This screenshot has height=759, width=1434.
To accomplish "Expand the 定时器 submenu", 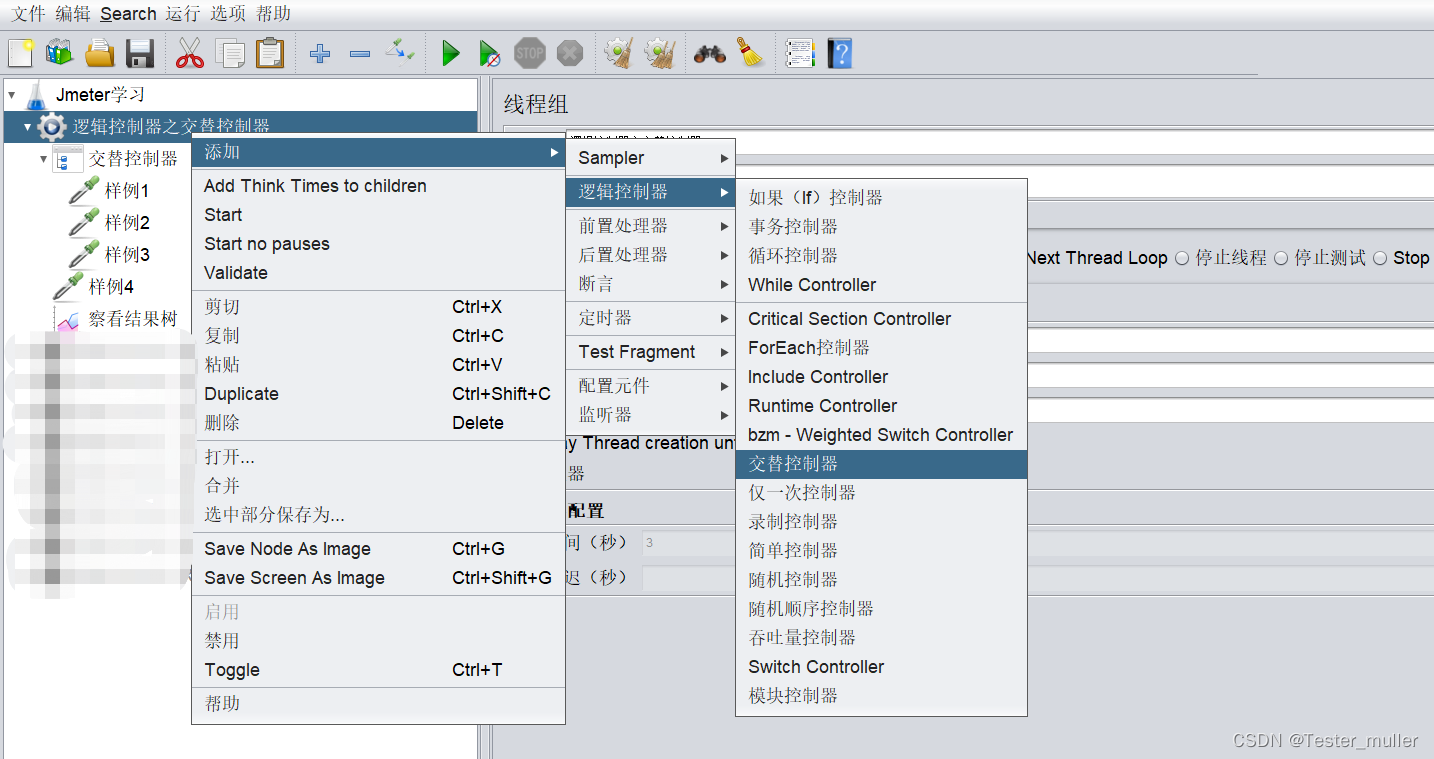I will click(651, 318).
